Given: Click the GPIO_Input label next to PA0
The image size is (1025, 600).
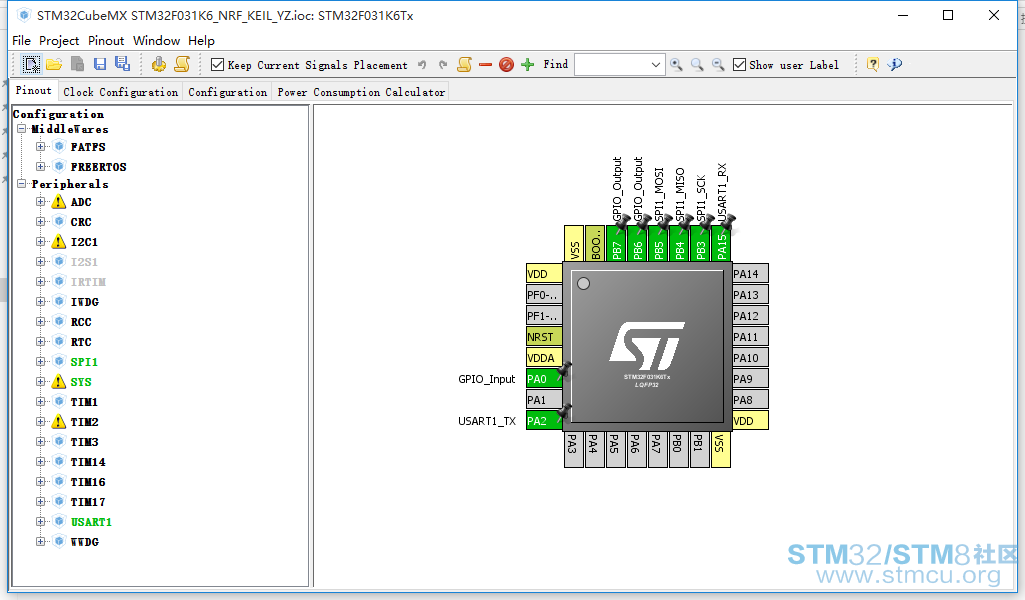Looking at the screenshot, I should tap(486, 379).
